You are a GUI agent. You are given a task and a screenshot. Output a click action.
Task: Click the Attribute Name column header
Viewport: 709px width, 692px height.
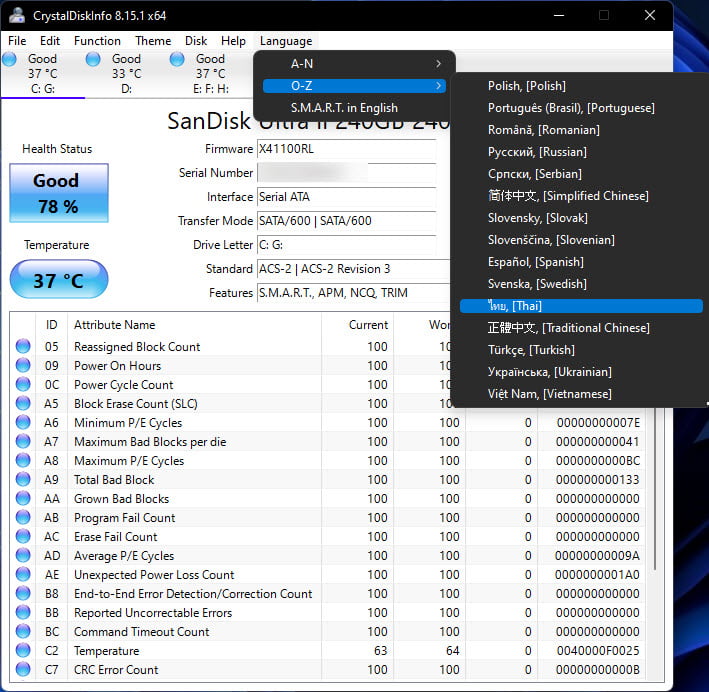pos(194,325)
